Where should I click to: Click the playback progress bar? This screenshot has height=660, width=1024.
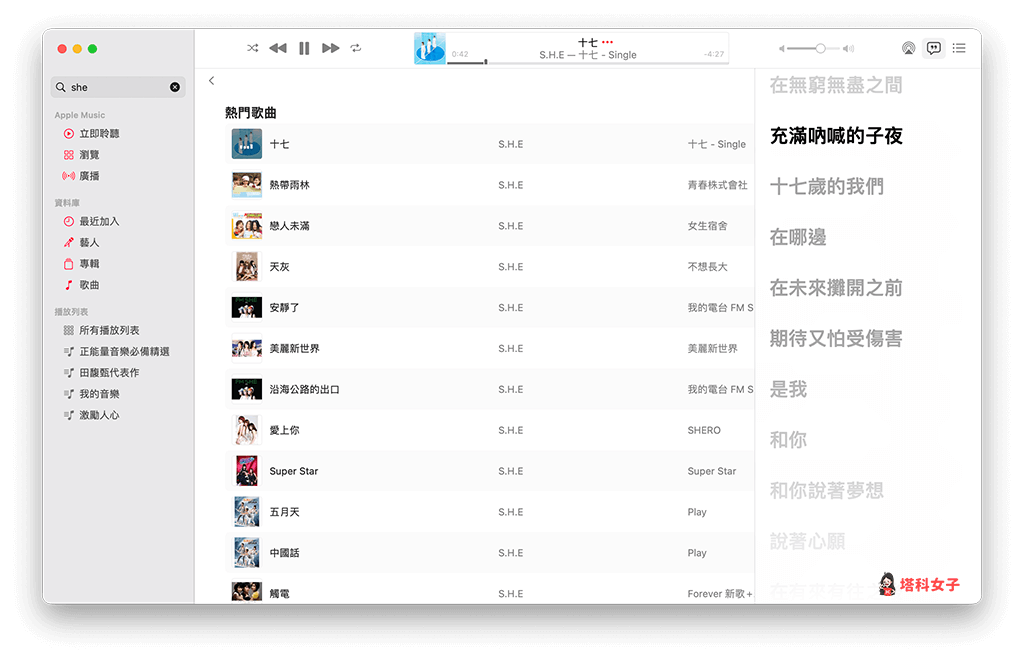tap(587, 63)
